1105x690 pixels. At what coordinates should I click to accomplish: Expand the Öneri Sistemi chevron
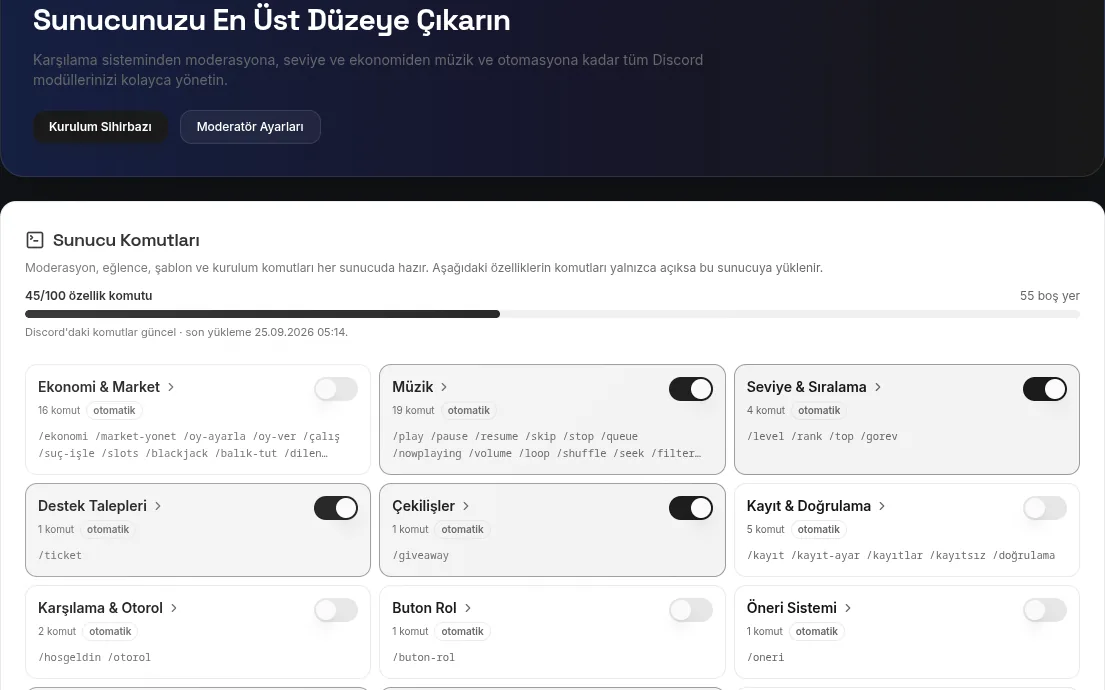[848, 608]
